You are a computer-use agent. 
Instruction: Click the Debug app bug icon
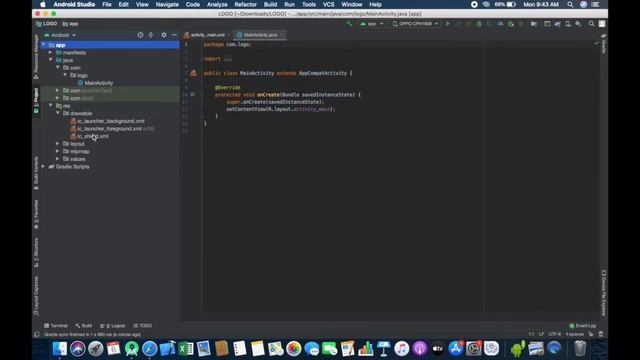click(x=479, y=24)
